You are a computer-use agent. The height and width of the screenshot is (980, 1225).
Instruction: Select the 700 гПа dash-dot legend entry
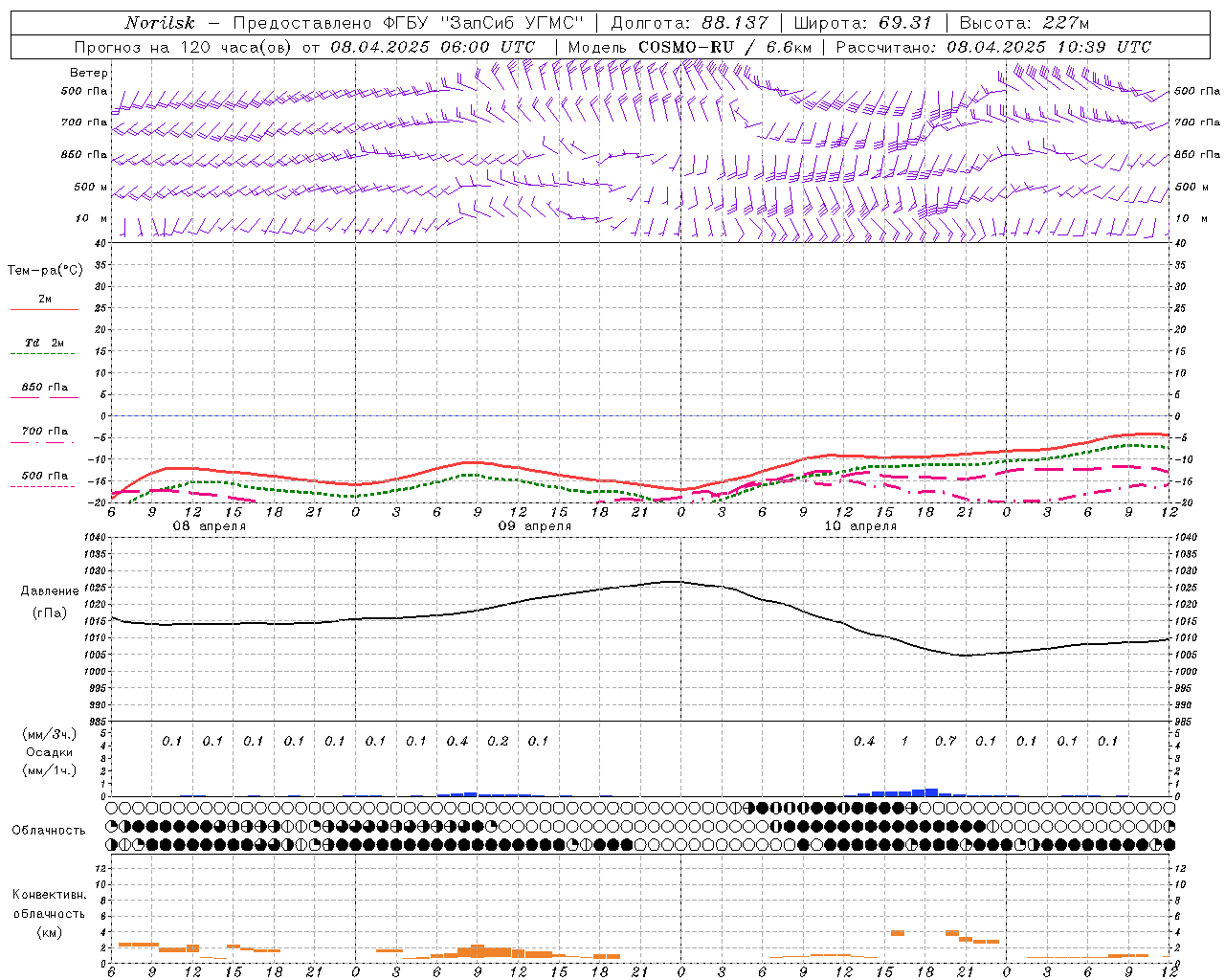[x=44, y=433]
